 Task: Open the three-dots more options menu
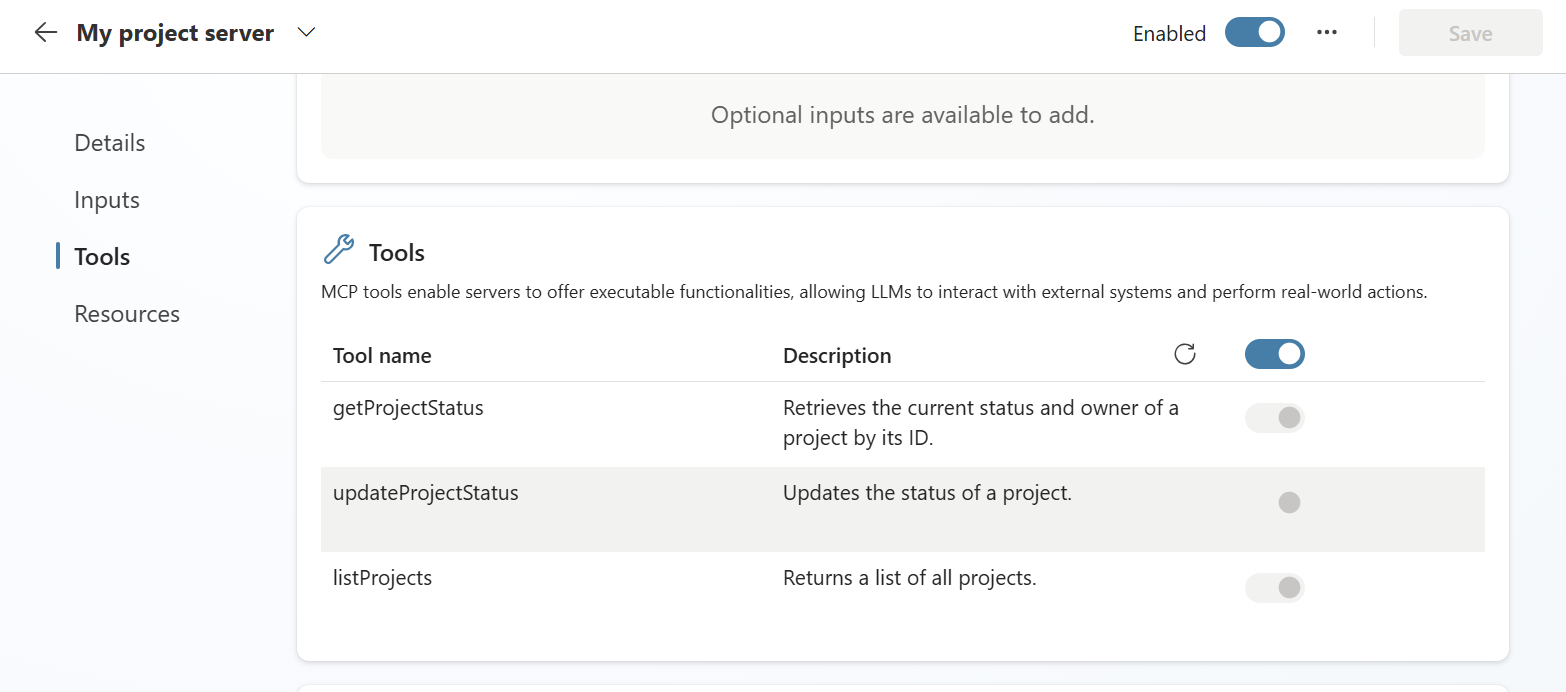pos(1327,33)
